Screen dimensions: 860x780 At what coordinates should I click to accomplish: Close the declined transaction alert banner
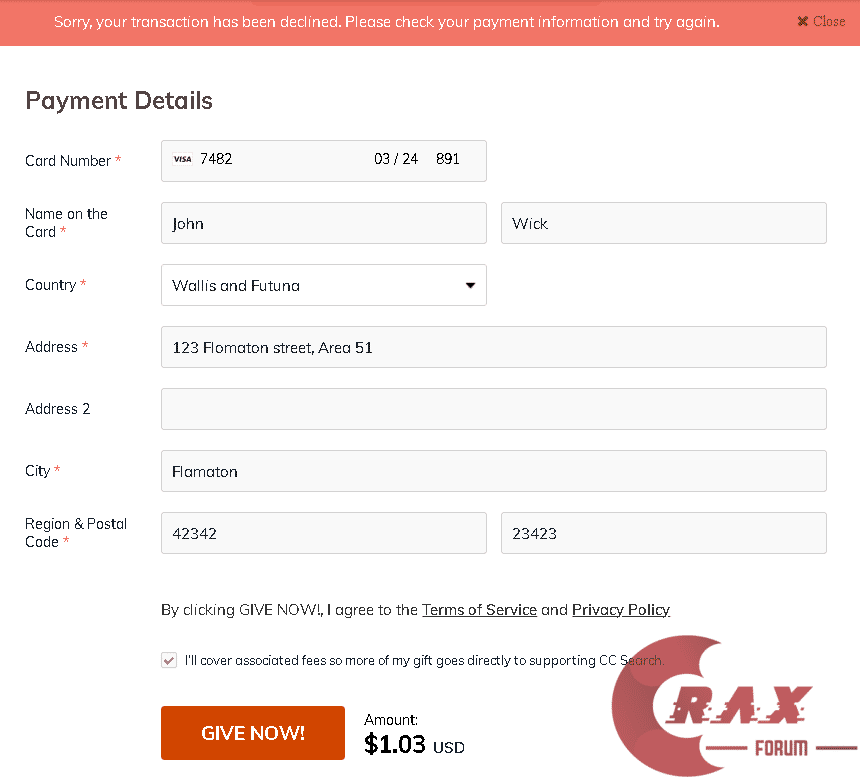pyautogui.click(x=821, y=21)
